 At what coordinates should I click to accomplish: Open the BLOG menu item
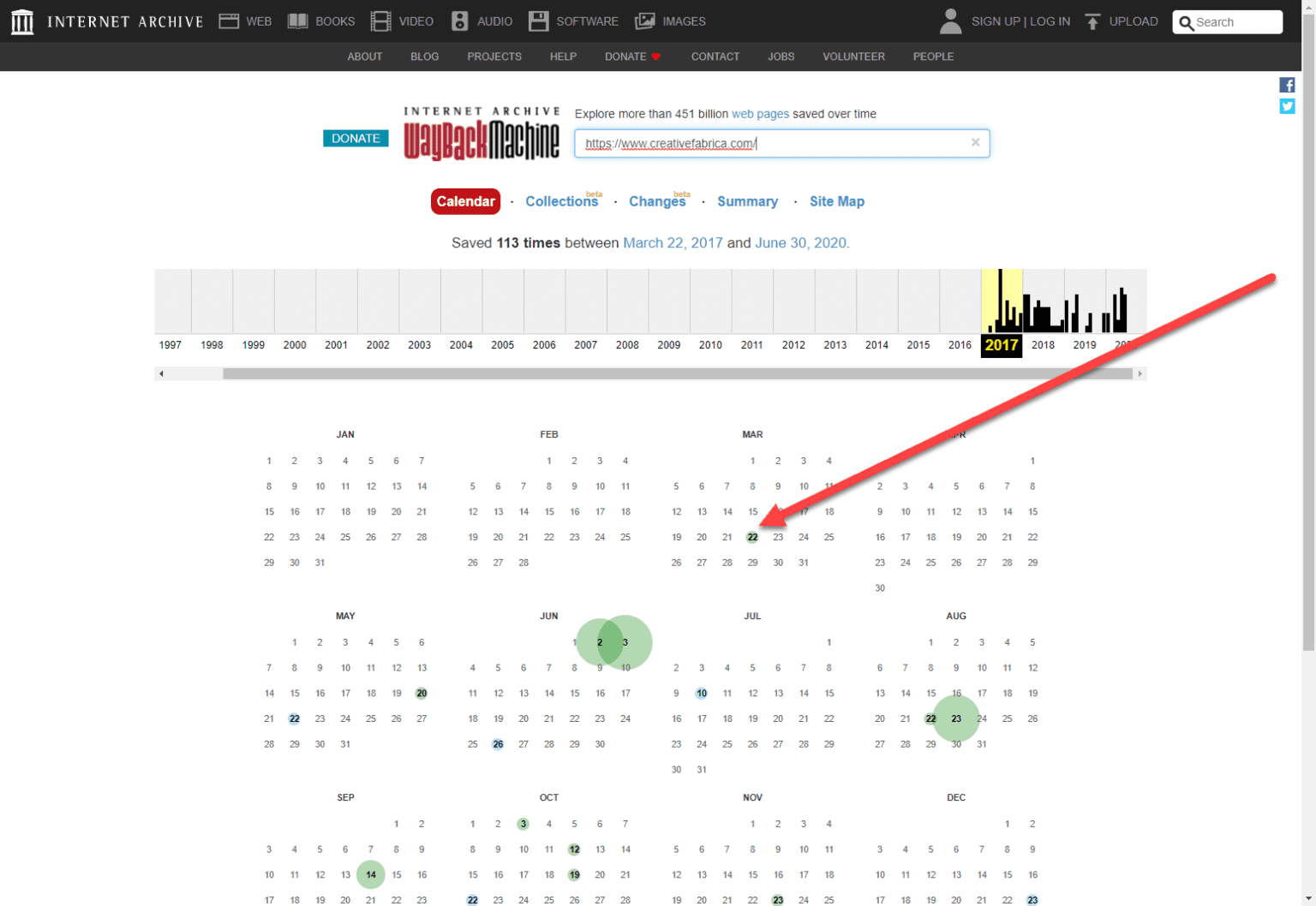tap(424, 57)
